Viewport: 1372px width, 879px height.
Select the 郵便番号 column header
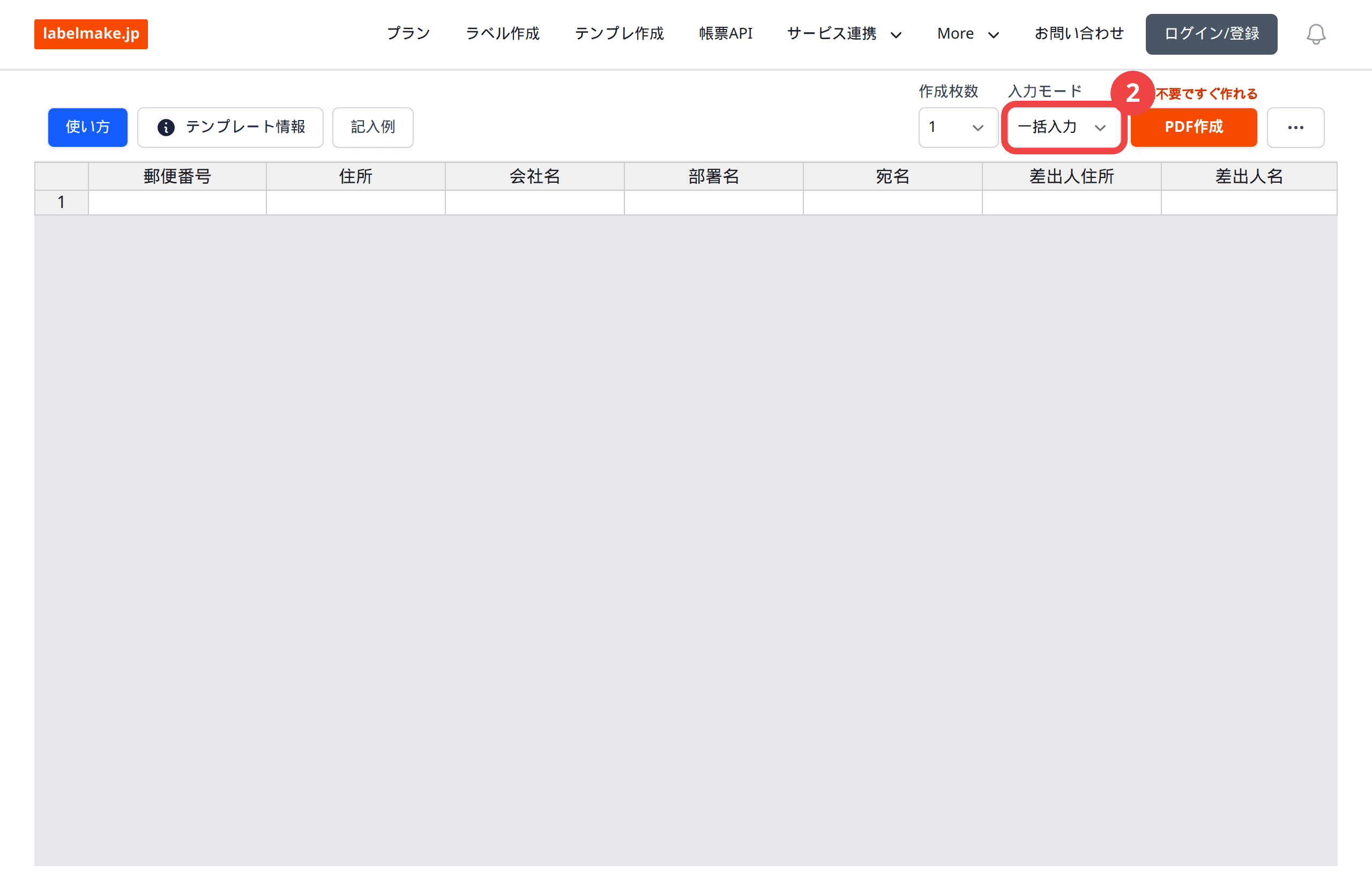(177, 176)
